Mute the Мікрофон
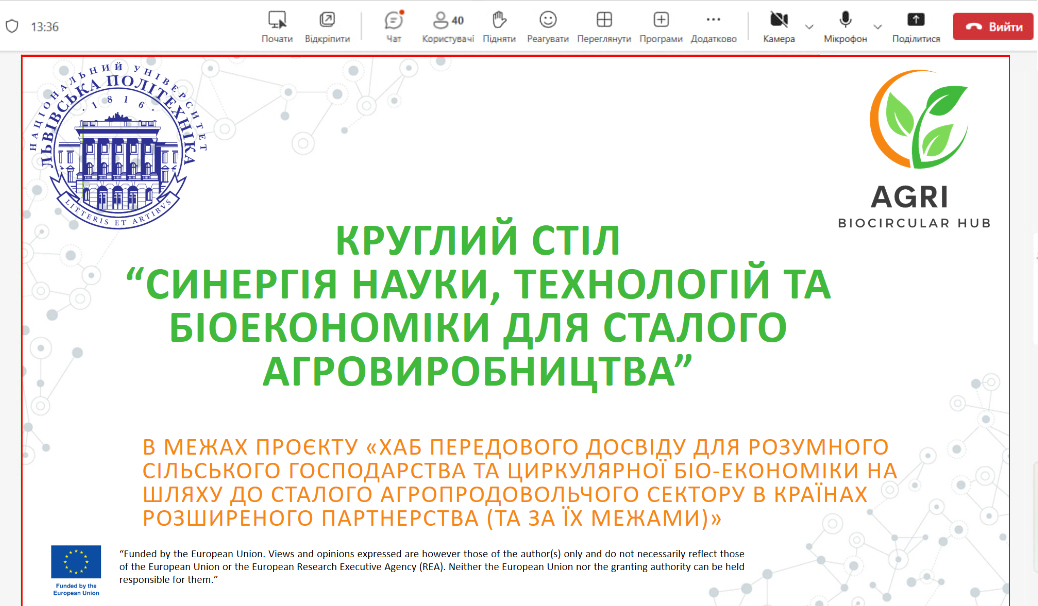The image size is (1038, 606). tap(845, 21)
